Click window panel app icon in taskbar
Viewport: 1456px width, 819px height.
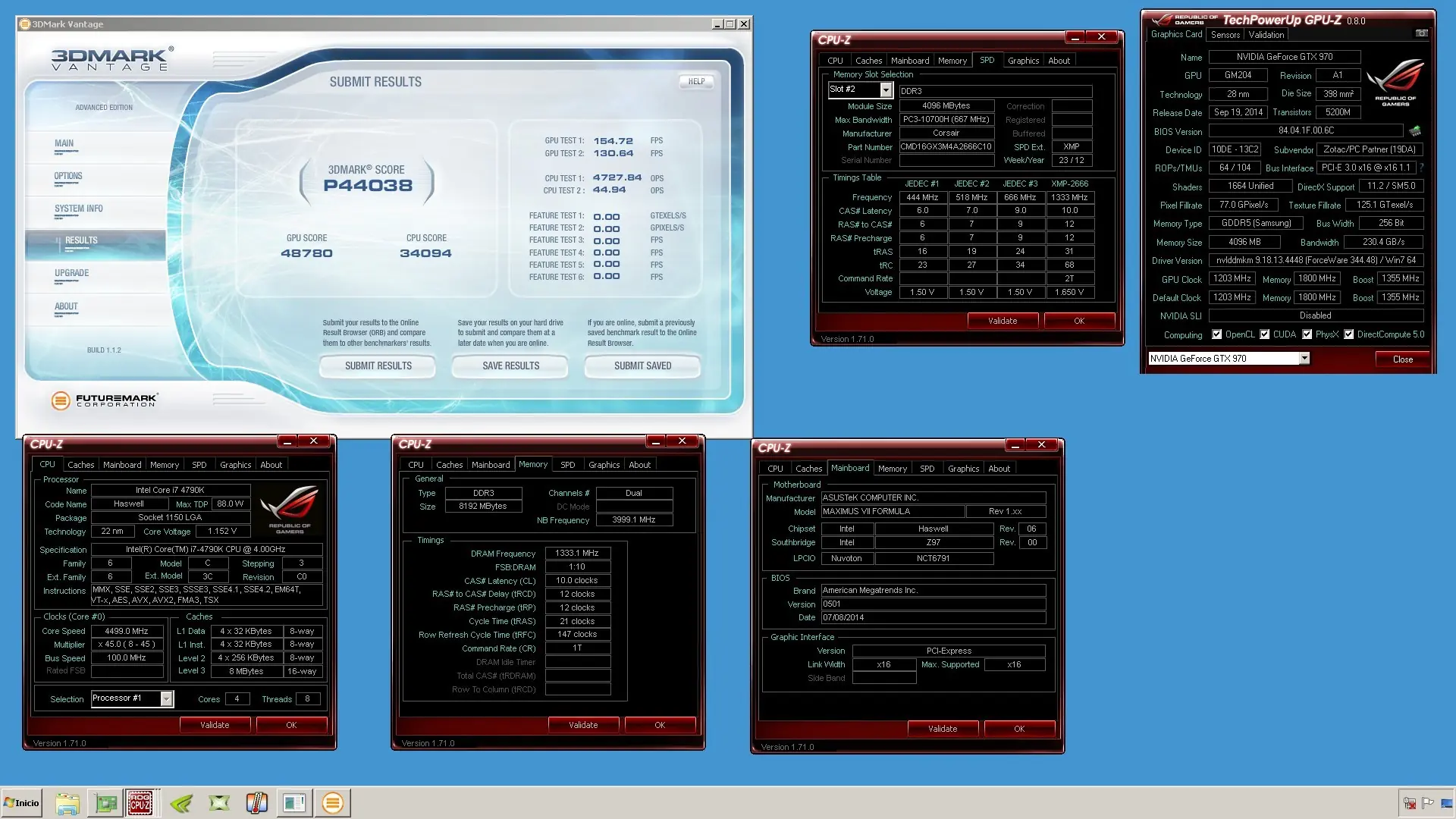[294, 803]
